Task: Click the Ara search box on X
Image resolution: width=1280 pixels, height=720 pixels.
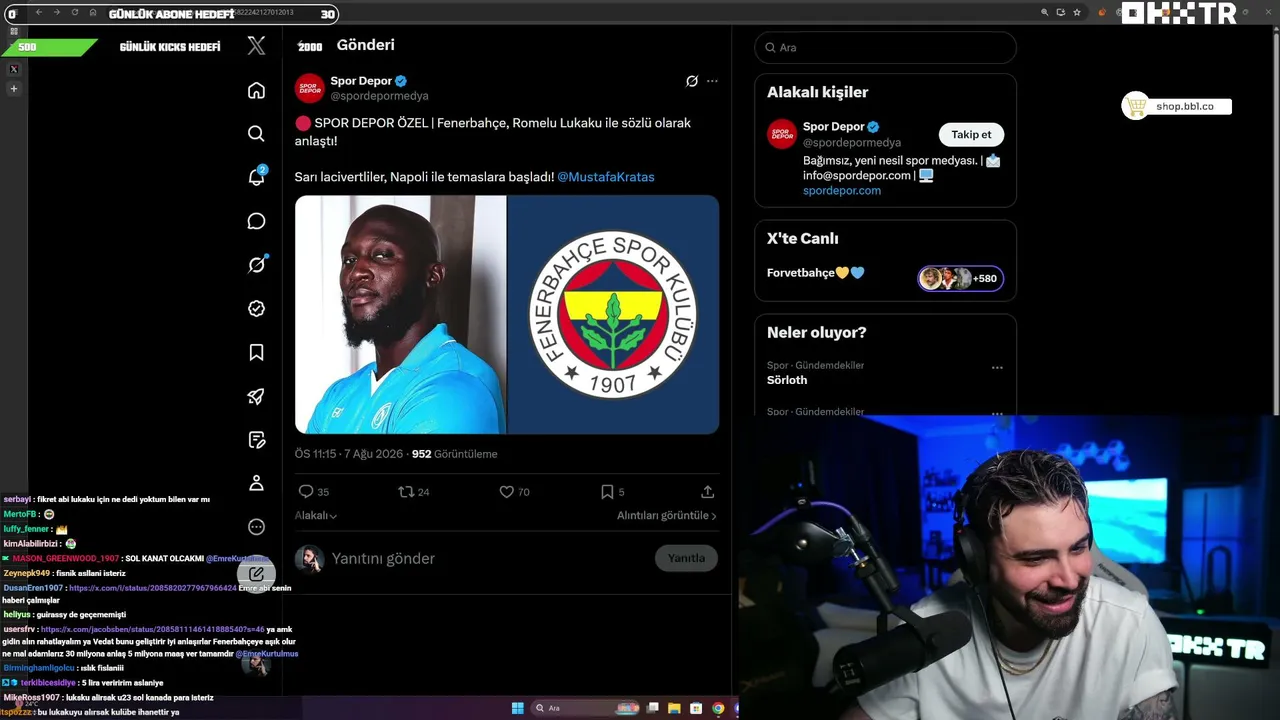Action: coord(885,47)
